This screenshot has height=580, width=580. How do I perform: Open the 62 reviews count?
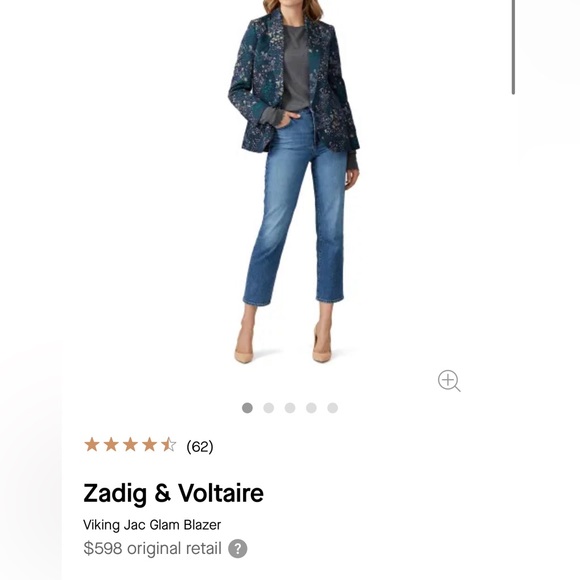(200, 446)
